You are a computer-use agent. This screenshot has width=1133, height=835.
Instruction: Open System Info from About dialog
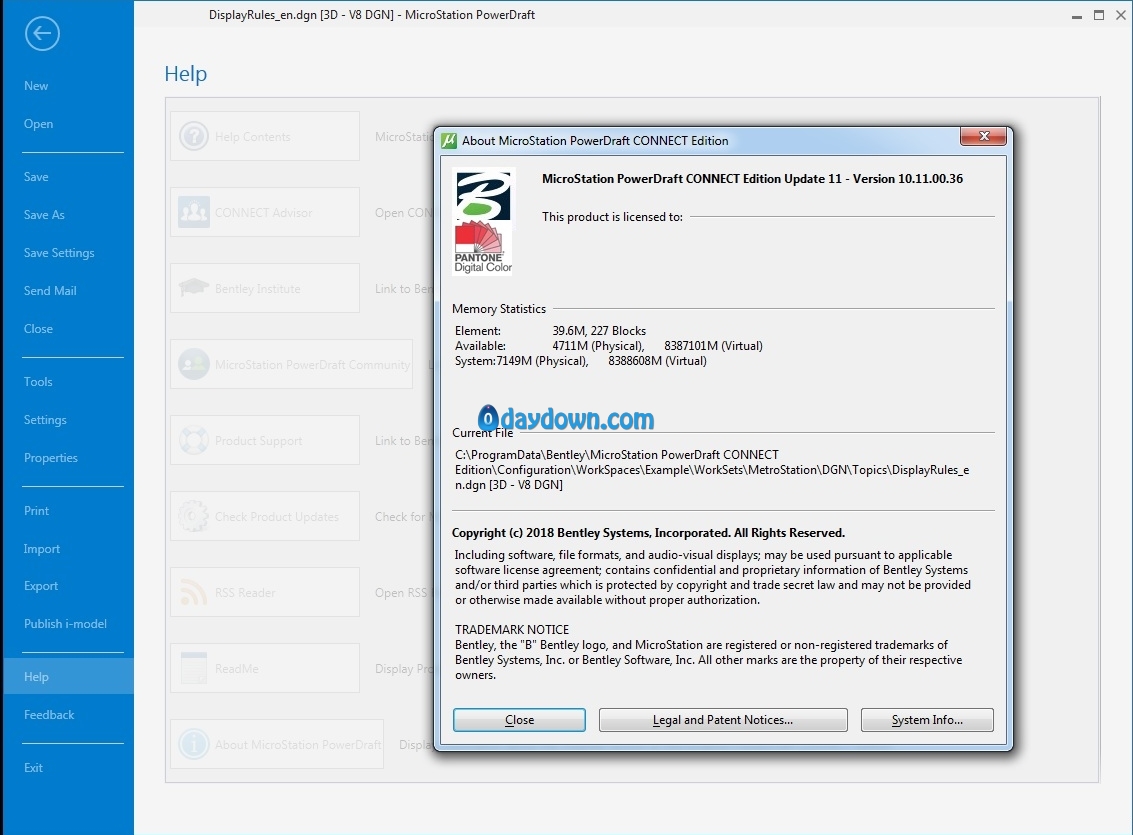(927, 720)
